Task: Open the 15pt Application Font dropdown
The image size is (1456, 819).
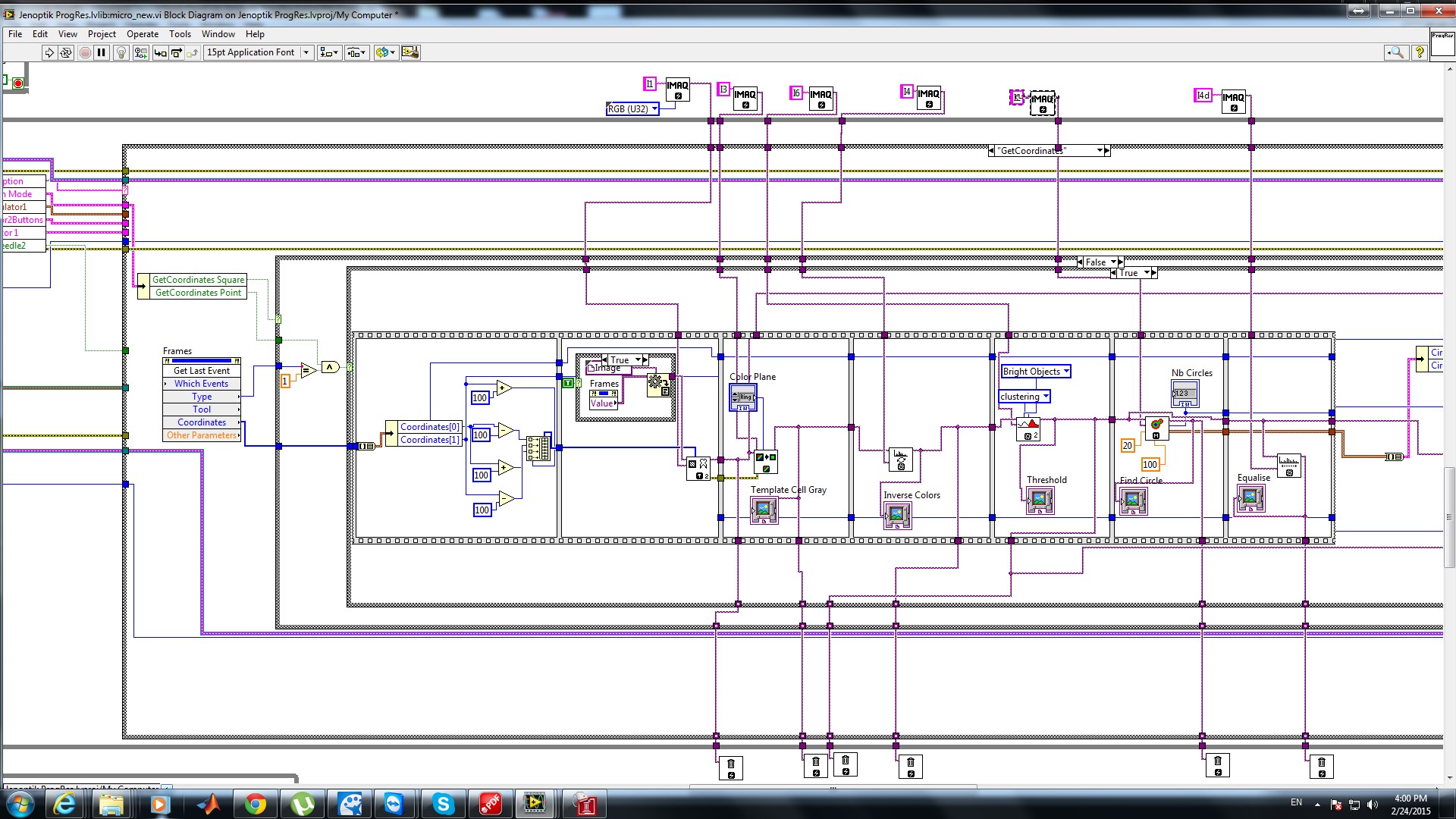Action: point(259,52)
